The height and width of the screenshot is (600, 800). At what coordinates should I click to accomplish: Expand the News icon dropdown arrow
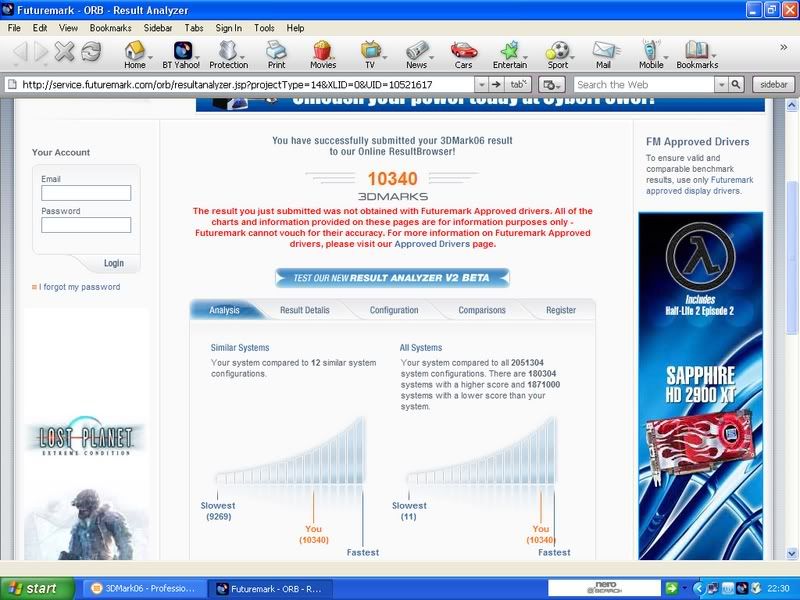point(431,57)
